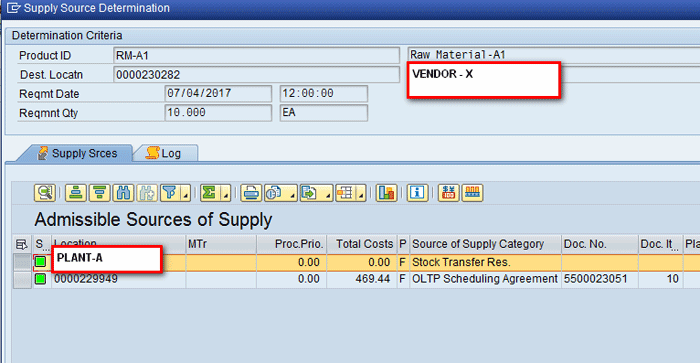Viewport: 700px width, 363px height.
Task: Click the Reqmnt Qty input field
Action: (218, 113)
